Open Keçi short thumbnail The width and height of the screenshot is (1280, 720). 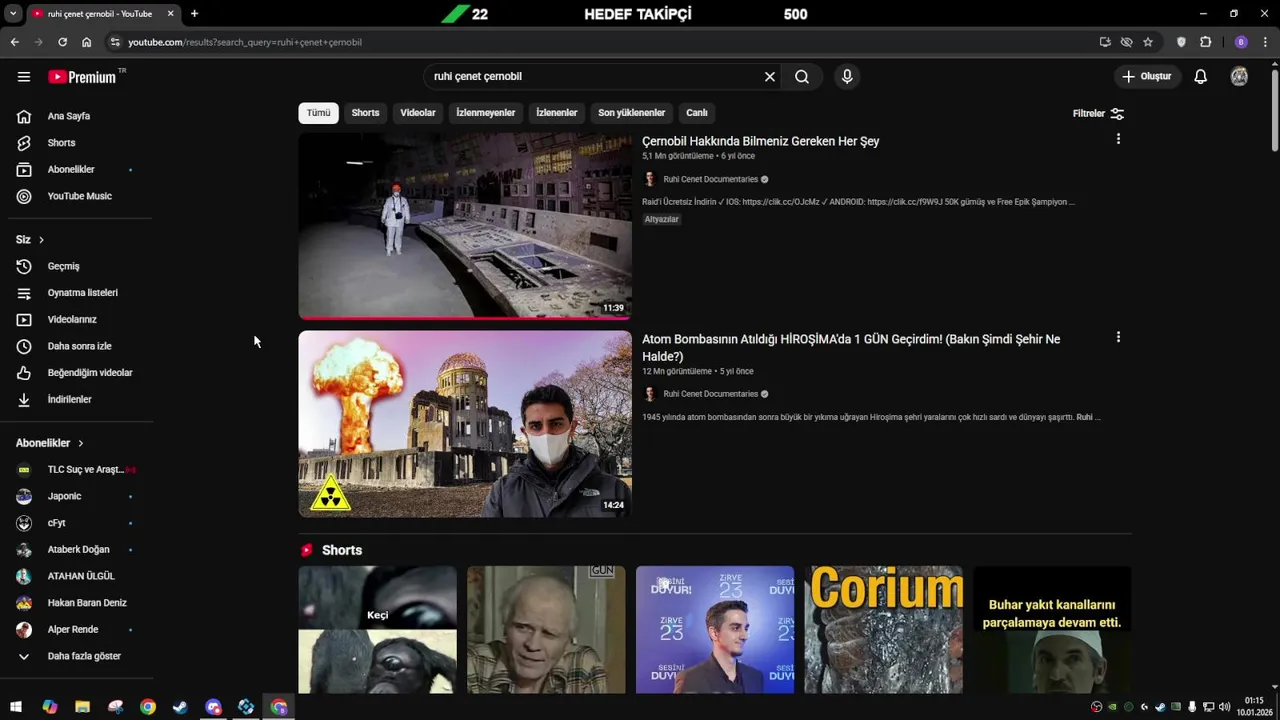(377, 630)
